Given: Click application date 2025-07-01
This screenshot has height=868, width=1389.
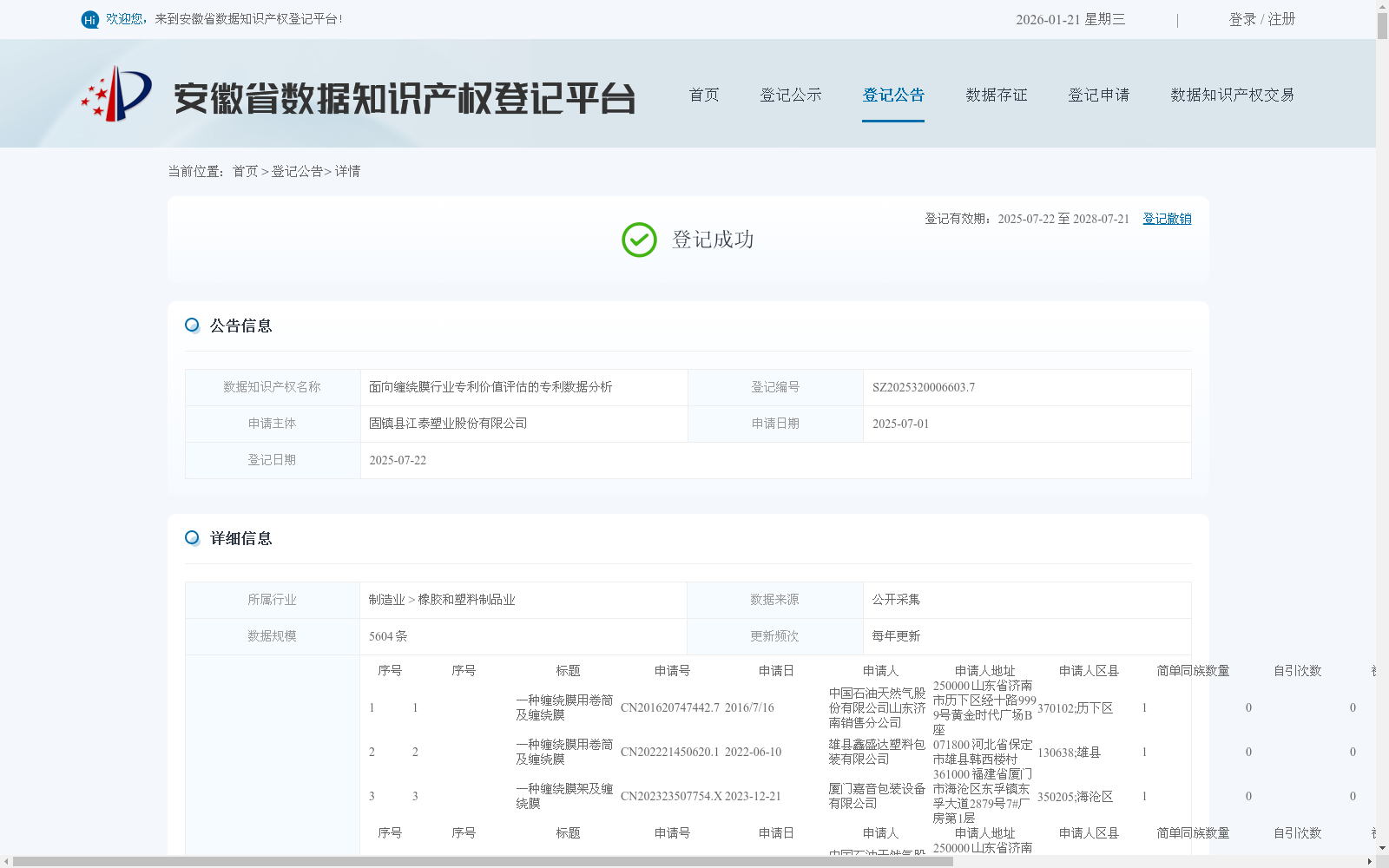Looking at the screenshot, I should (900, 424).
